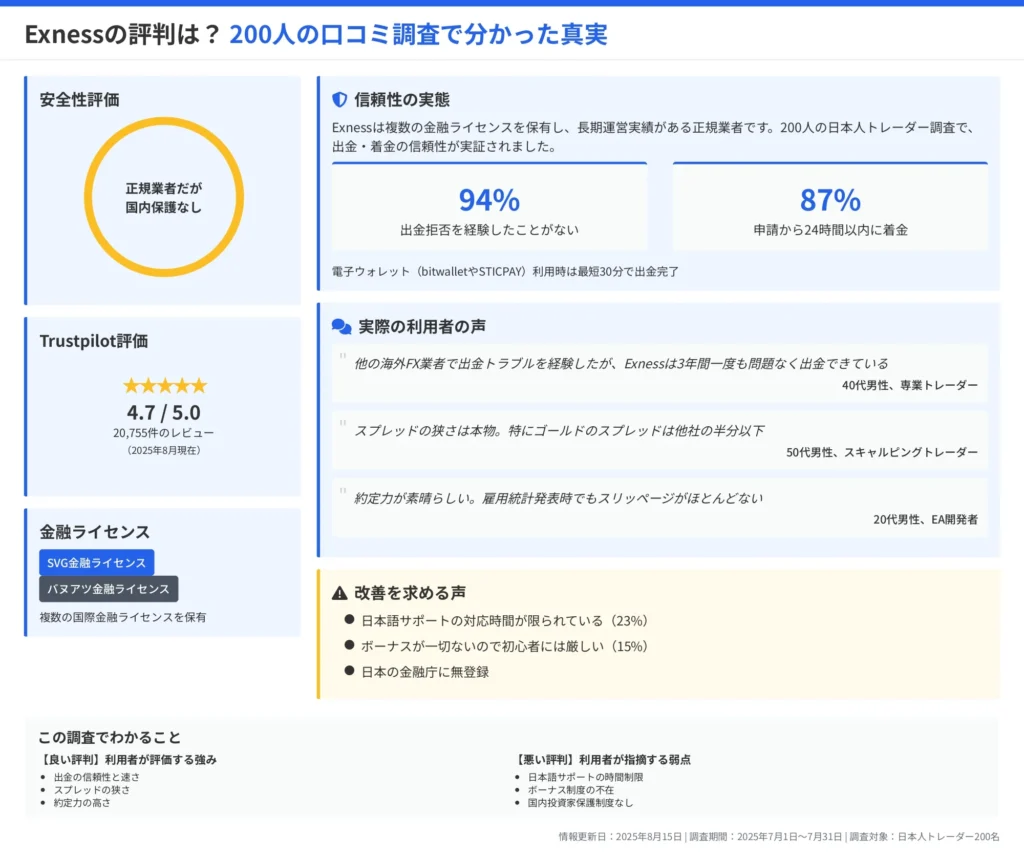
Task: Click the 改善を求める声 heading
Action: point(409,593)
